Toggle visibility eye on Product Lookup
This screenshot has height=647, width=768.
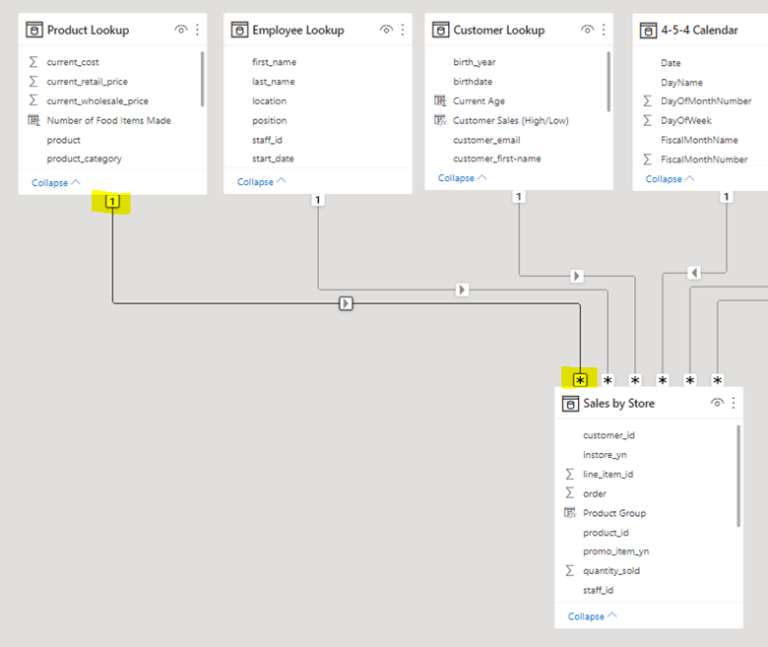(181, 30)
